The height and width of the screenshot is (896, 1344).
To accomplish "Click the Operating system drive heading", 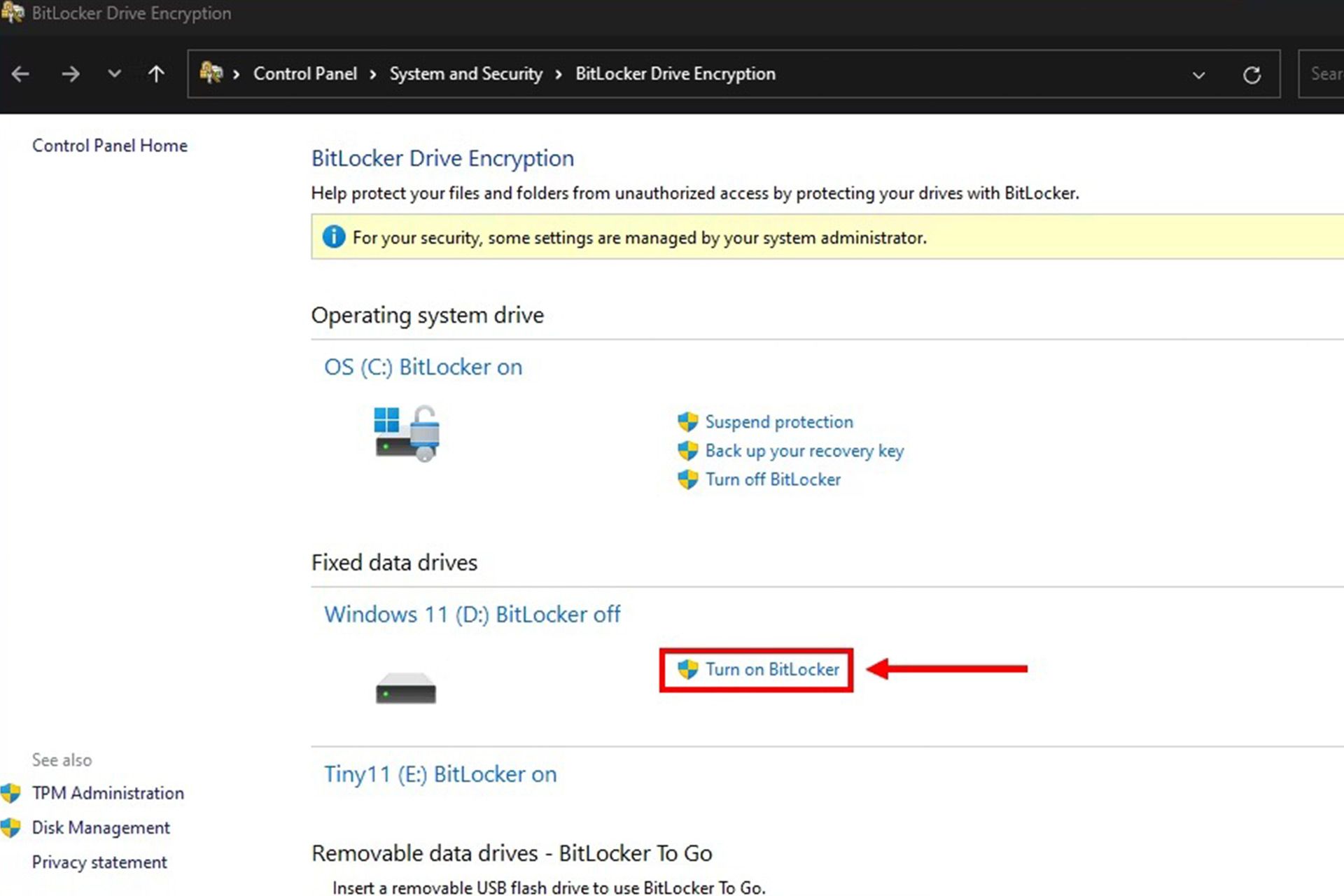I will (x=428, y=315).
